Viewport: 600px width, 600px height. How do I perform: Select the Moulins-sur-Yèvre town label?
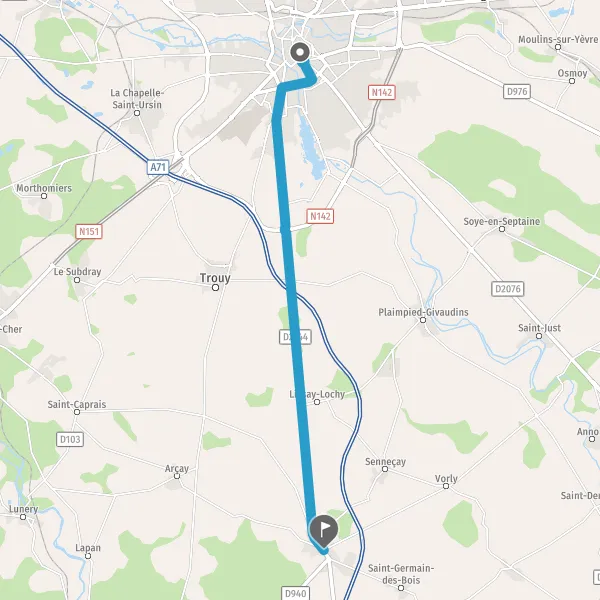coord(558,39)
